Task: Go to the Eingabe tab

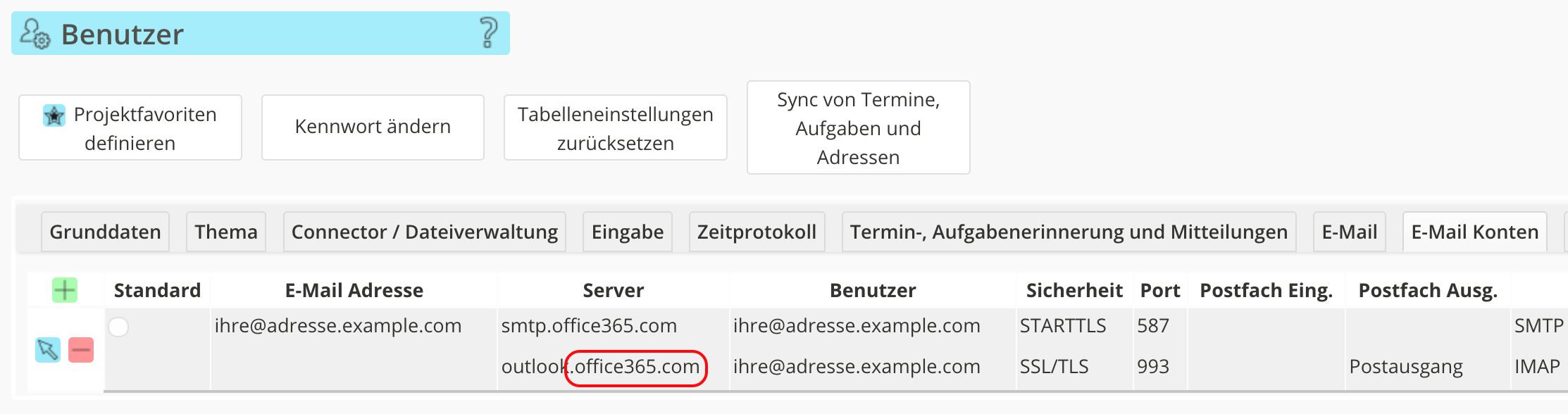Action: [627, 232]
